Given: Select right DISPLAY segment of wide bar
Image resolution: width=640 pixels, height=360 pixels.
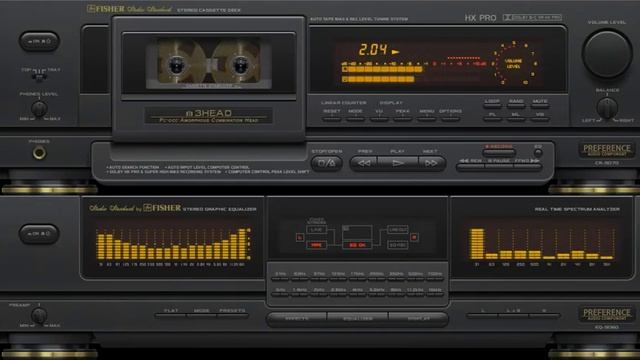Looking at the screenshot, I should point(418,319).
